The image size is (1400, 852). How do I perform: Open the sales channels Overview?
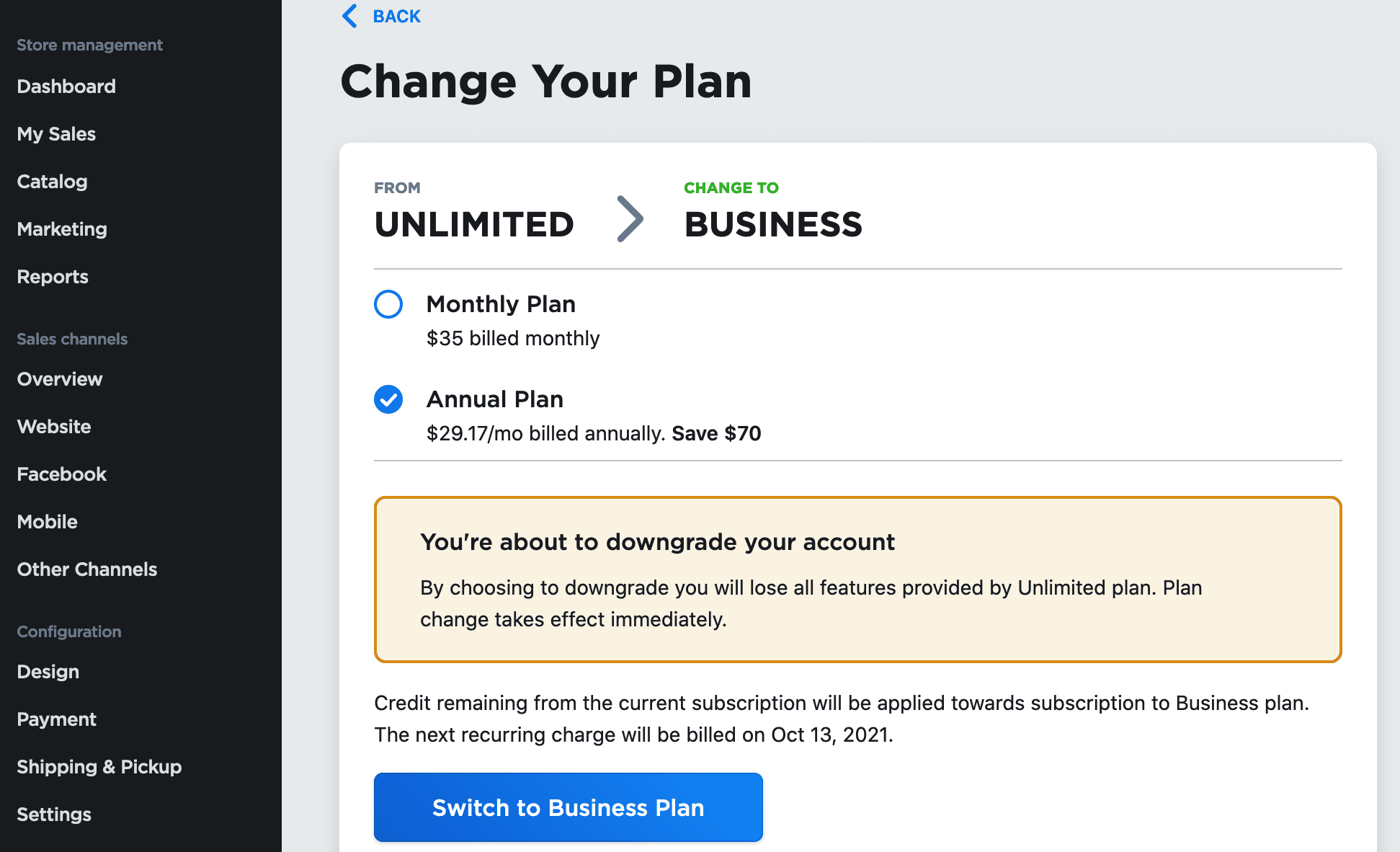tap(59, 378)
